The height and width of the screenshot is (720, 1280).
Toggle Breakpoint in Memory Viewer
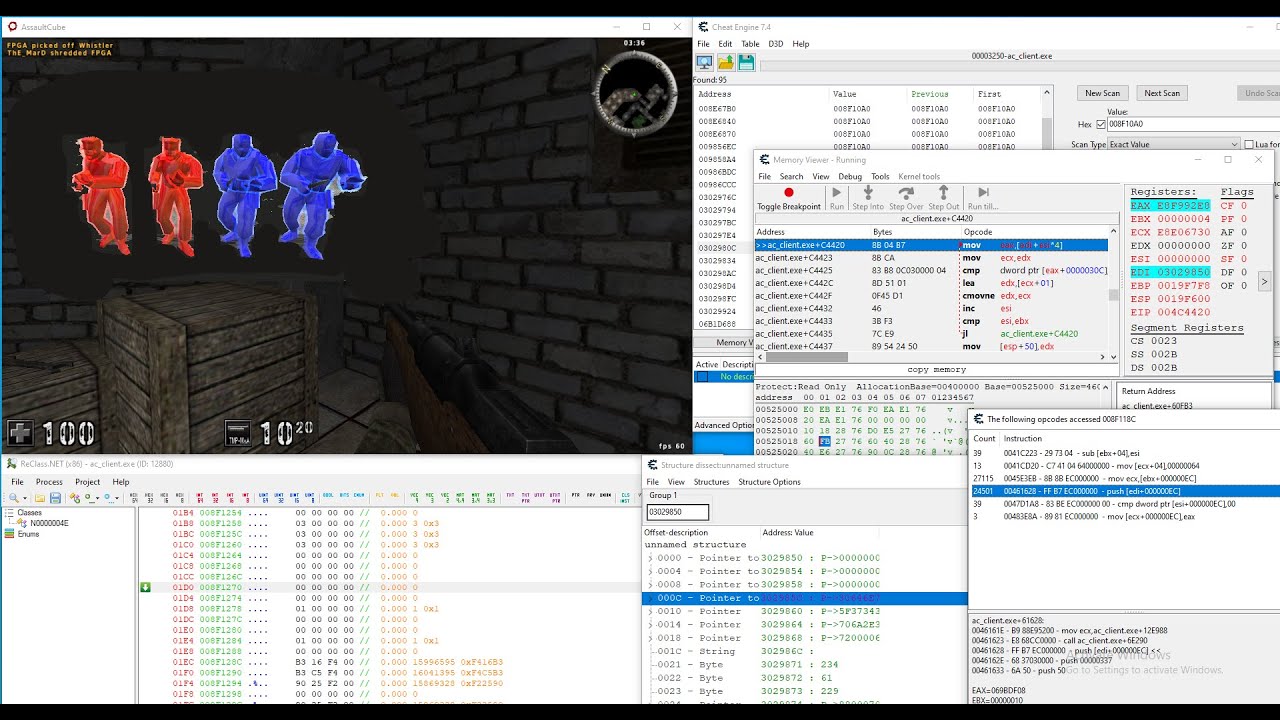click(x=788, y=198)
